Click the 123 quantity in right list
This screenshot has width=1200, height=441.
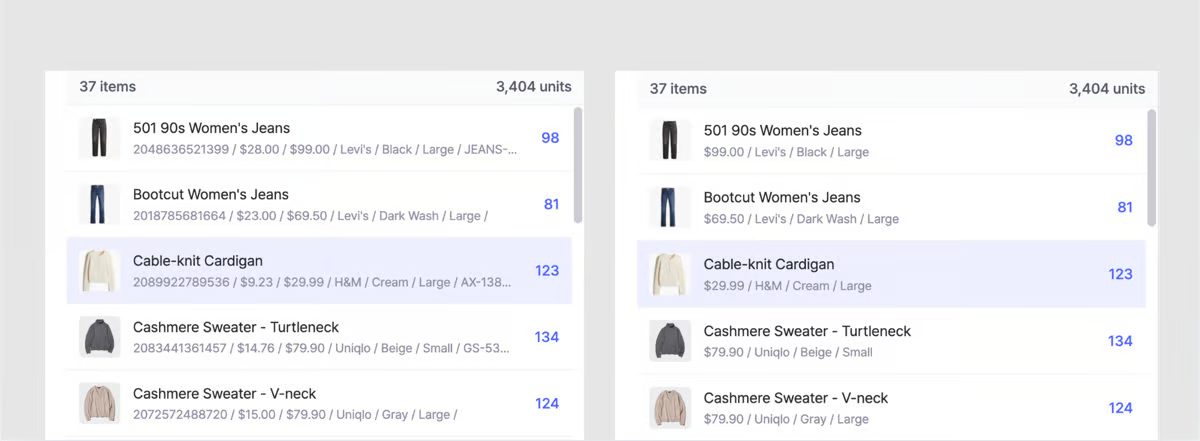click(x=1120, y=274)
